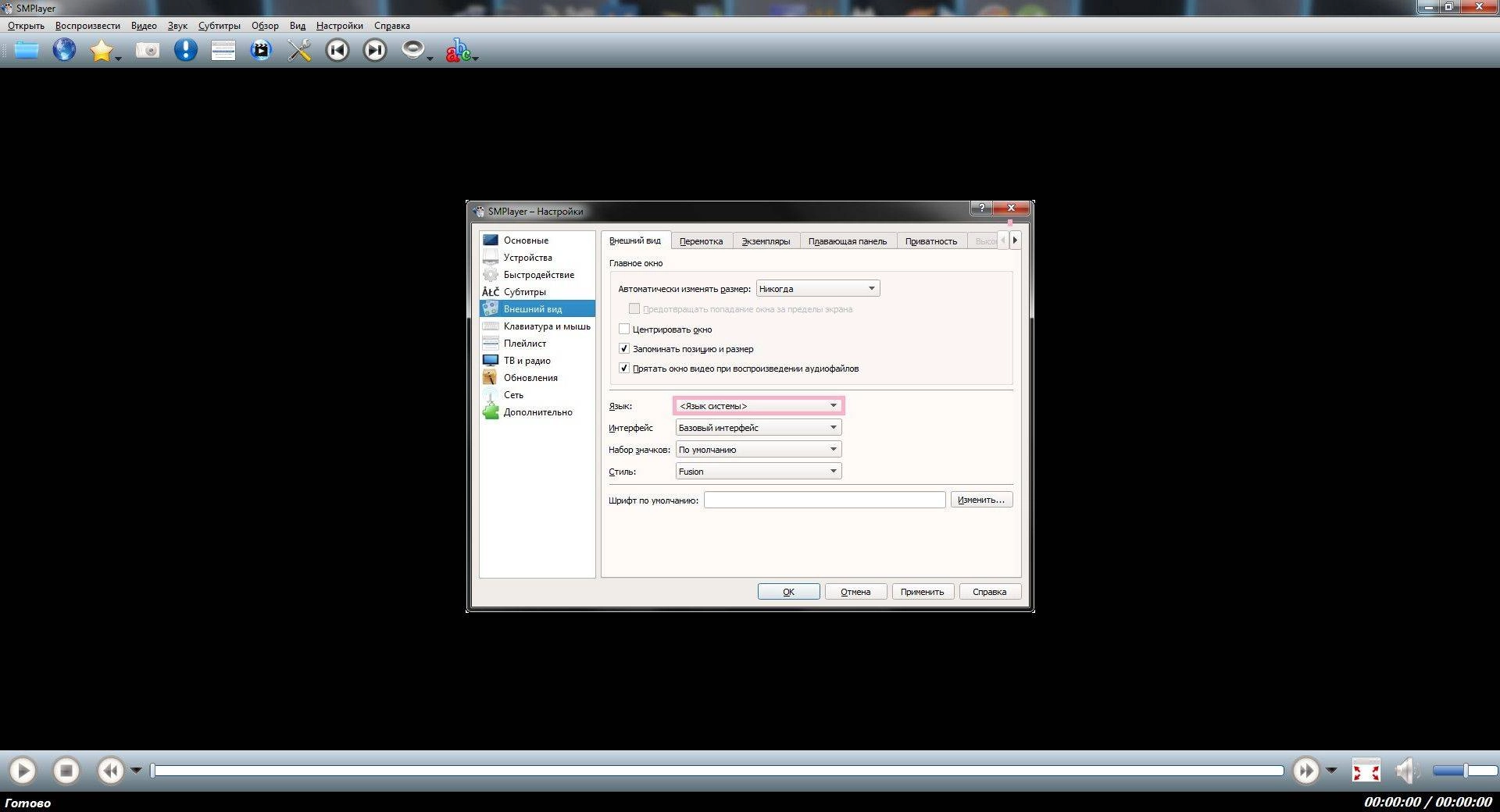Click the Справка button in dialog
Viewport: 1500px width, 812px height.
coord(990,592)
